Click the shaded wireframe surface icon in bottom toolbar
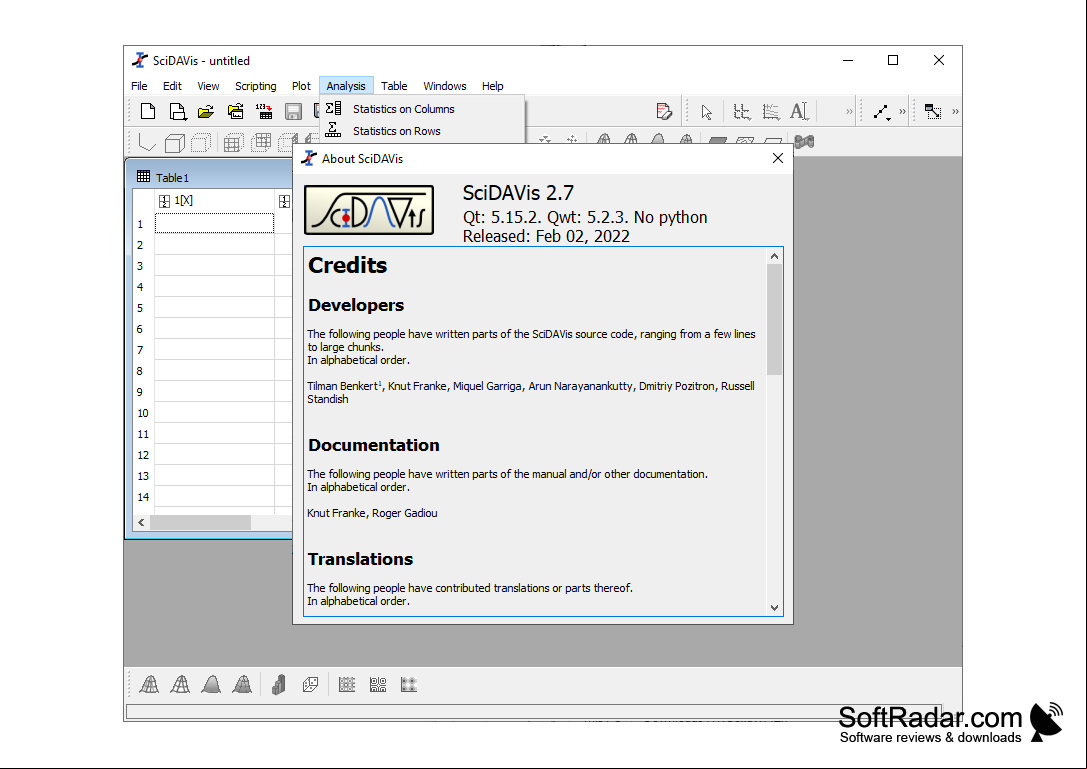Screen dimensions: 1087x769 (x=242, y=685)
